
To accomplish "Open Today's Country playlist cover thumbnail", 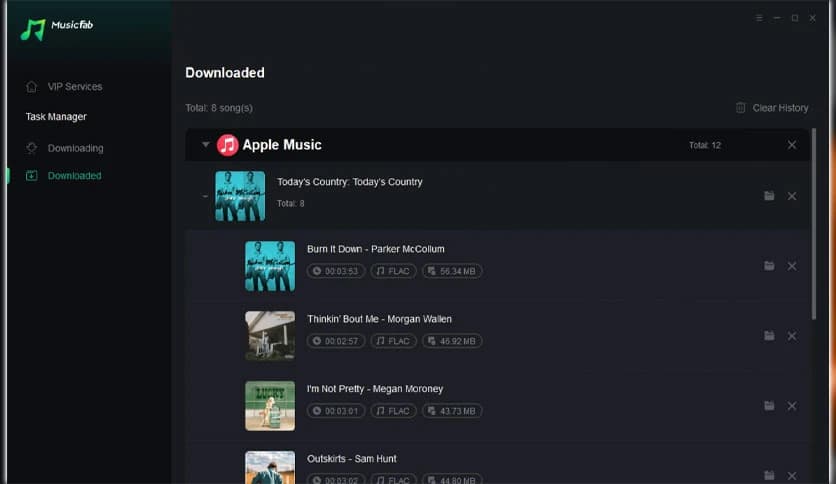I will pyautogui.click(x=240, y=196).
